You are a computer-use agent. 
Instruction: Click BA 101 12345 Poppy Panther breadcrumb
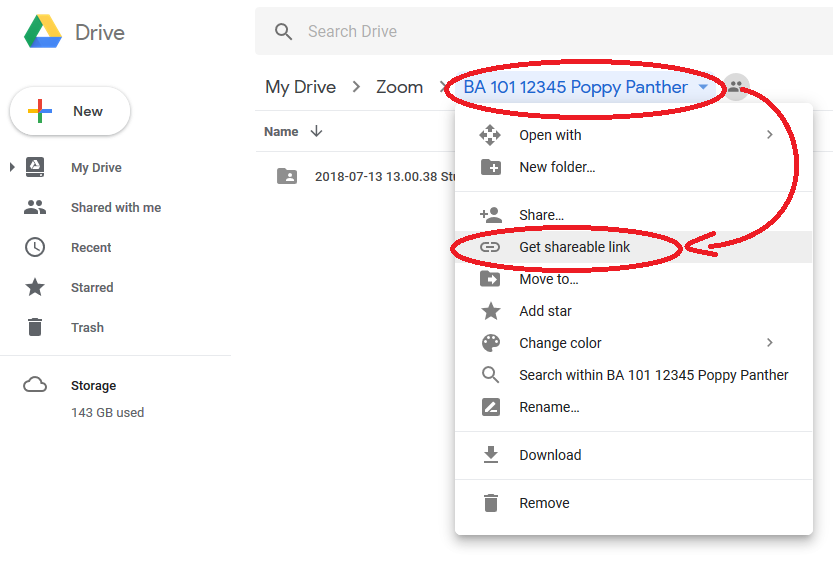pyautogui.click(x=575, y=87)
